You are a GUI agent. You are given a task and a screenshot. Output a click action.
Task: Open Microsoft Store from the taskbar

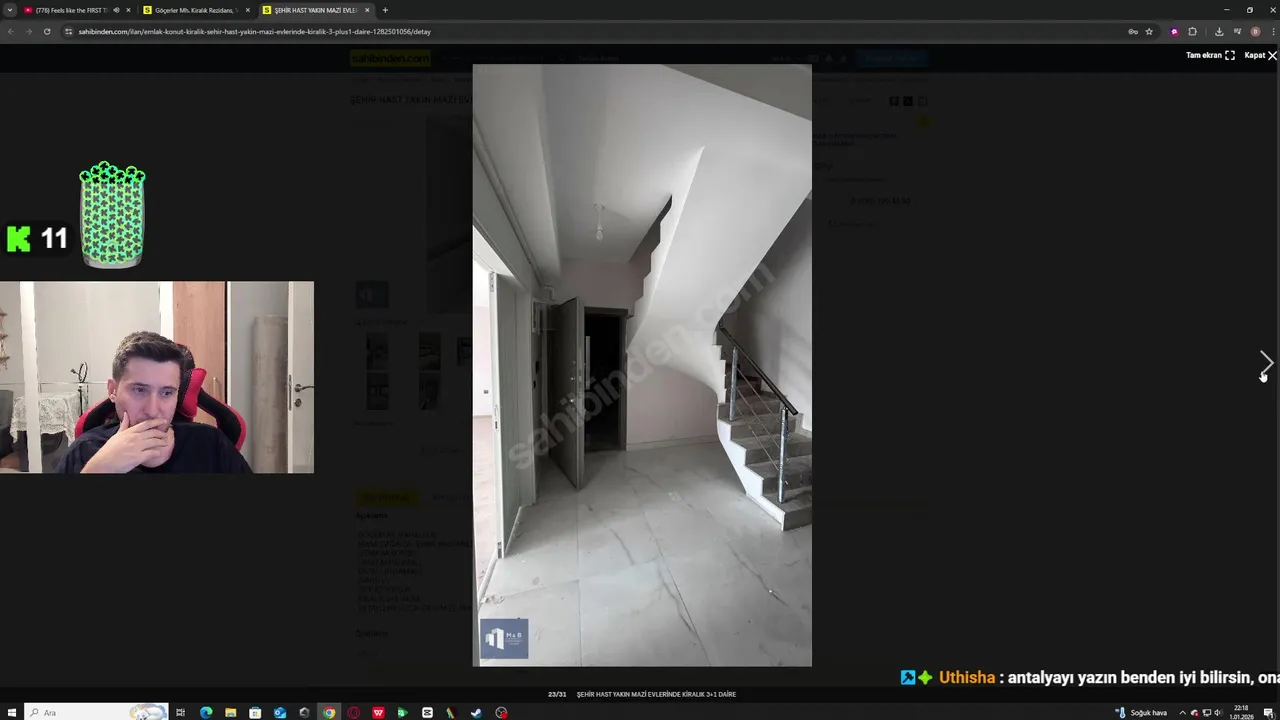click(x=255, y=712)
